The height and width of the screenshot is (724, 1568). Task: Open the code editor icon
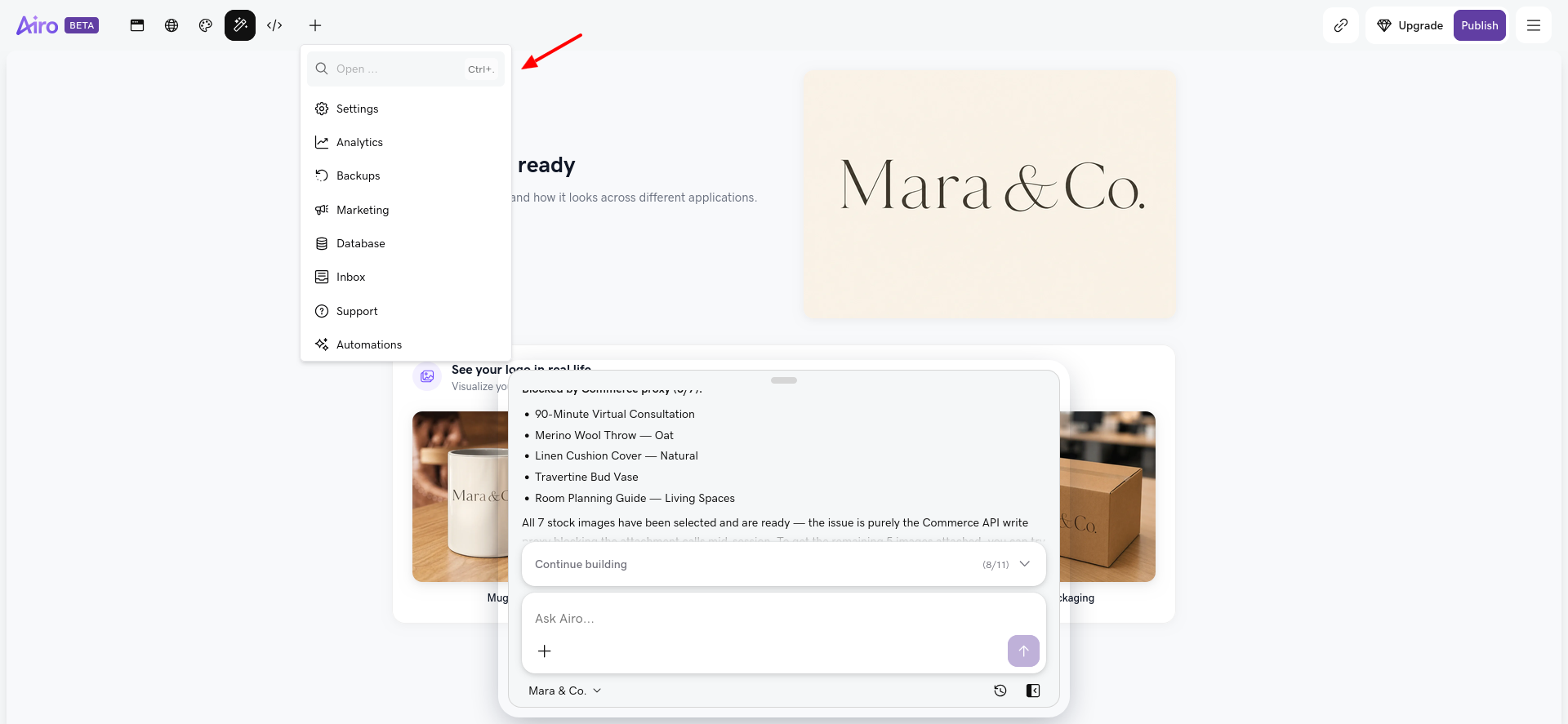[x=274, y=25]
